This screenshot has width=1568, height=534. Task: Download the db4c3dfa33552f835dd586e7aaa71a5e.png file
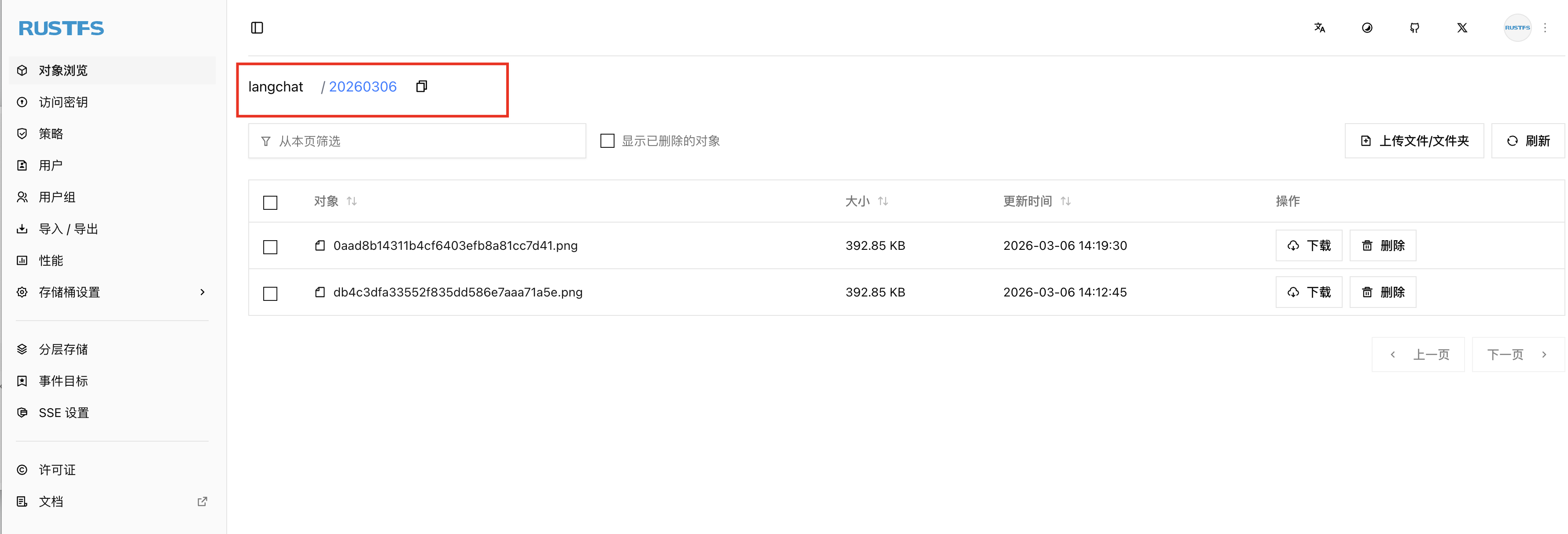click(1309, 293)
